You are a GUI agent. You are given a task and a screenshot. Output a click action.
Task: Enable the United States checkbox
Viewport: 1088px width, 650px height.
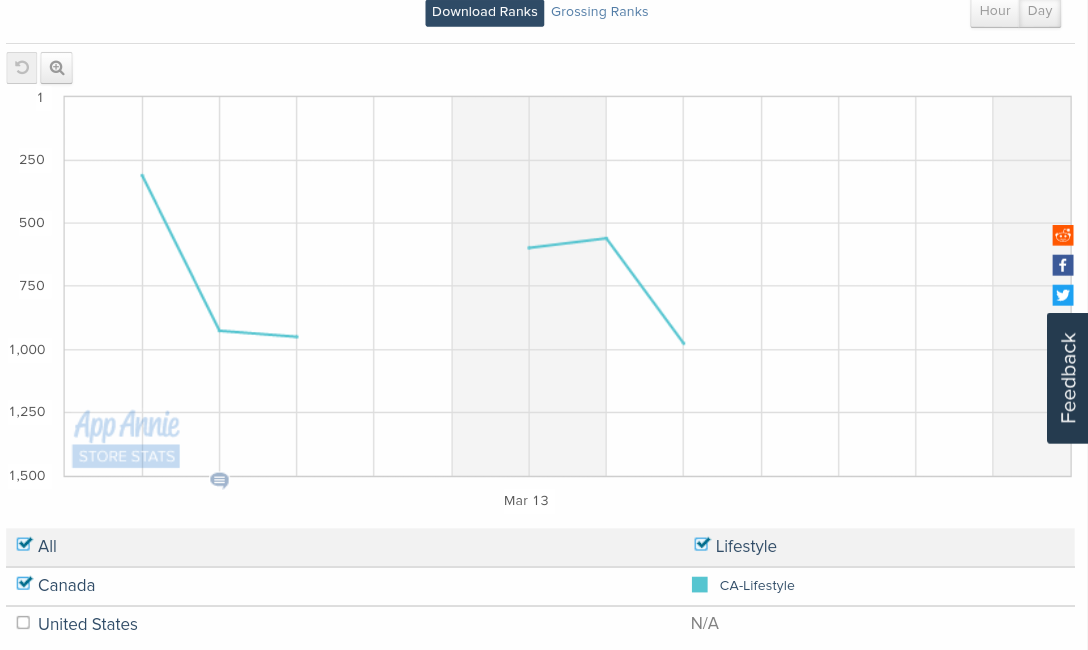tap(24, 623)
